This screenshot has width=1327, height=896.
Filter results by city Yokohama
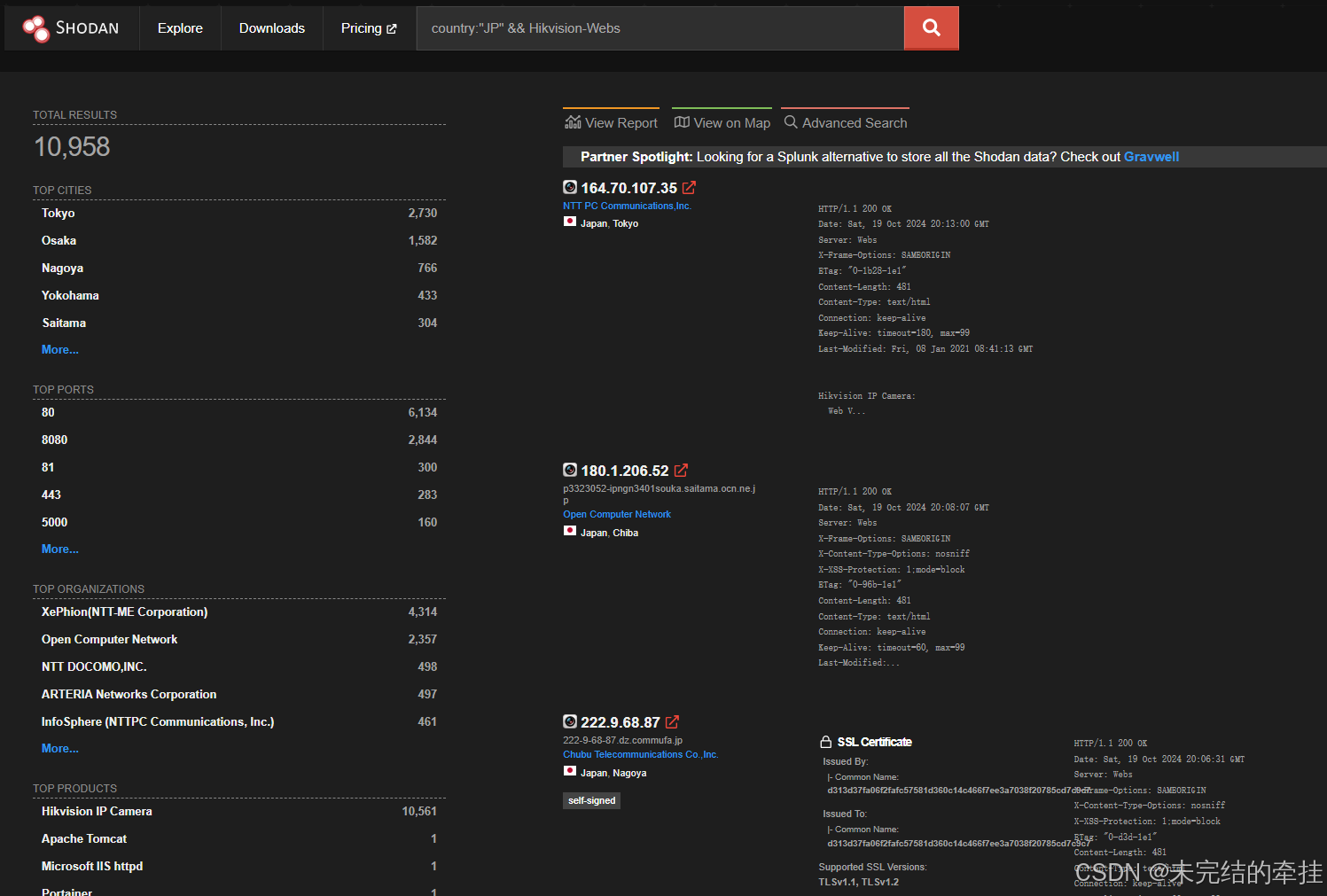[x=239, y=295]
